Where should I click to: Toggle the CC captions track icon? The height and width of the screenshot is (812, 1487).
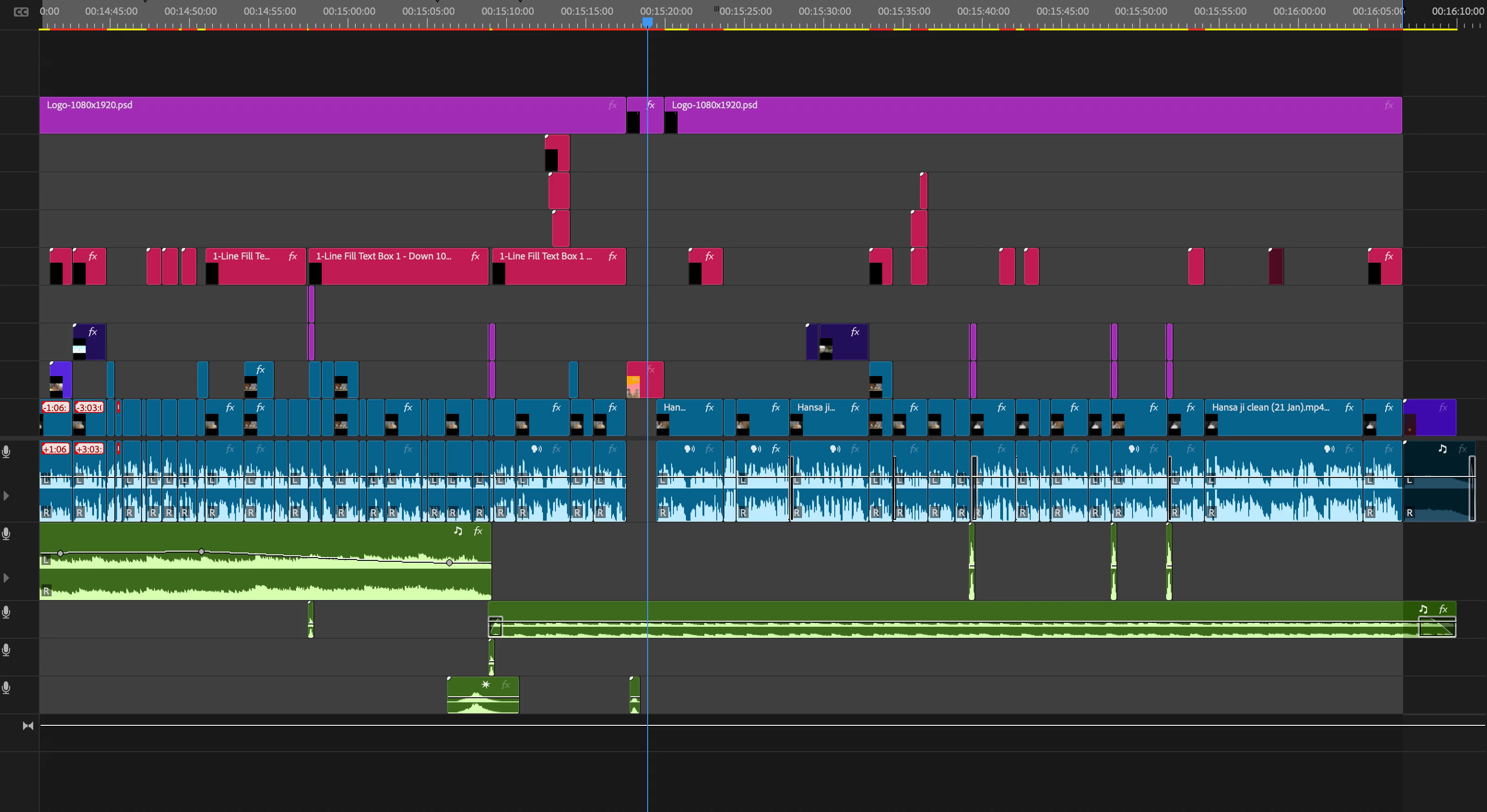21,12
